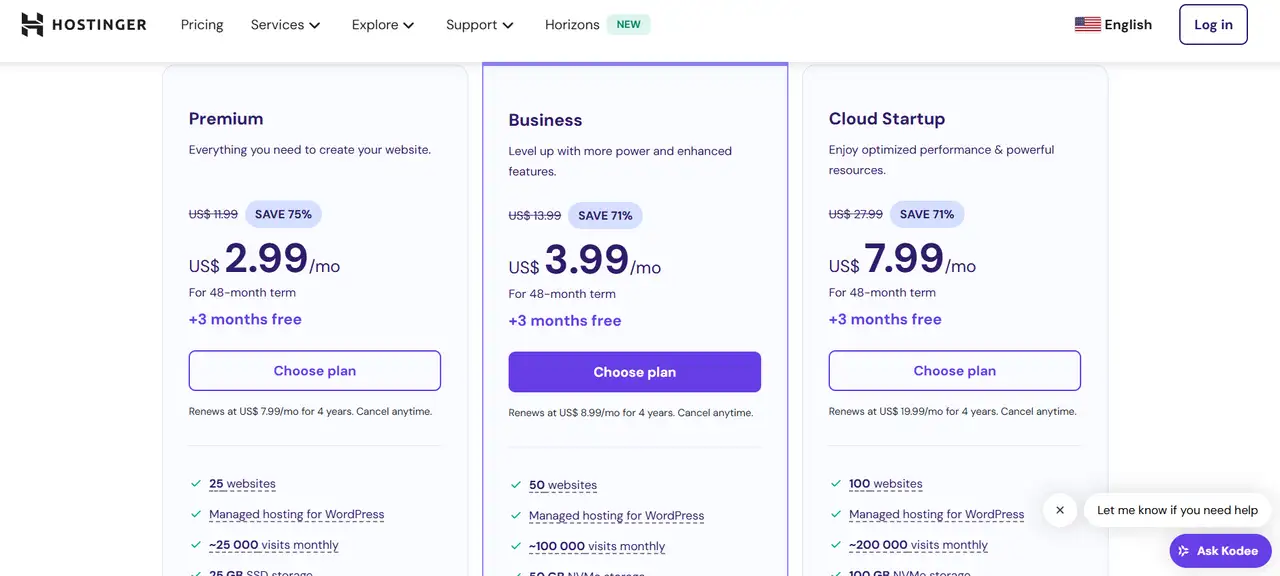The width and height of the screenshot is (1280, 576).
Task: Open the Pricing page
Action: click(x=202, y=24)
